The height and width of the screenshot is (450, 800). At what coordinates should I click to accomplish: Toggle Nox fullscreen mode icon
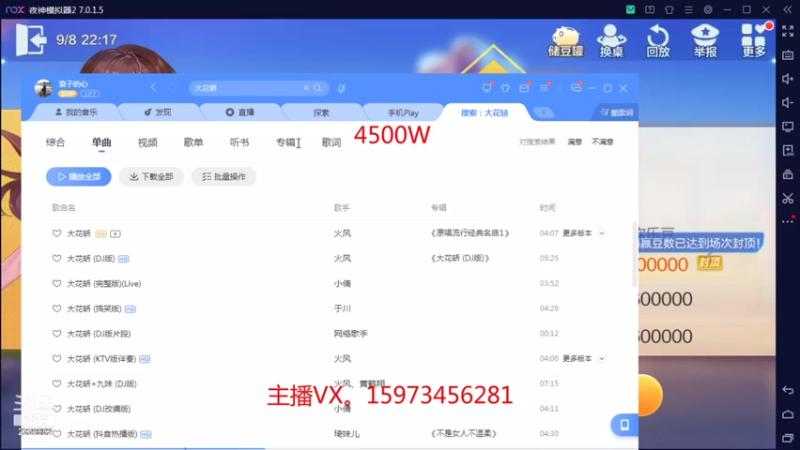pyautogui.click(x=788, y=31)
